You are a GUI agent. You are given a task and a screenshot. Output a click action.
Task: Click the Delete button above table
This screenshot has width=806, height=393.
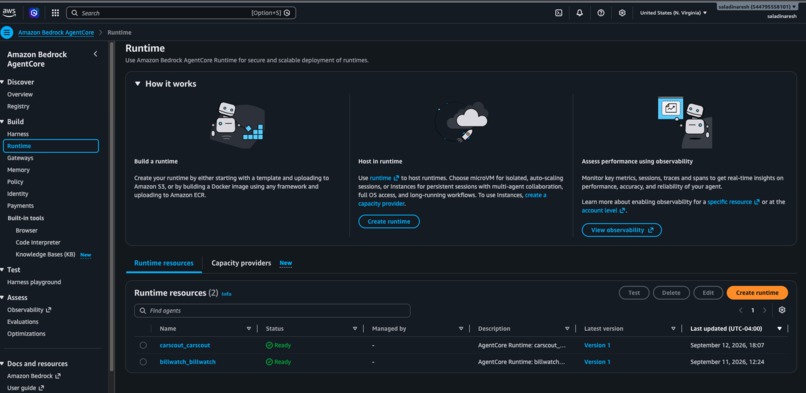pos(671,293)
